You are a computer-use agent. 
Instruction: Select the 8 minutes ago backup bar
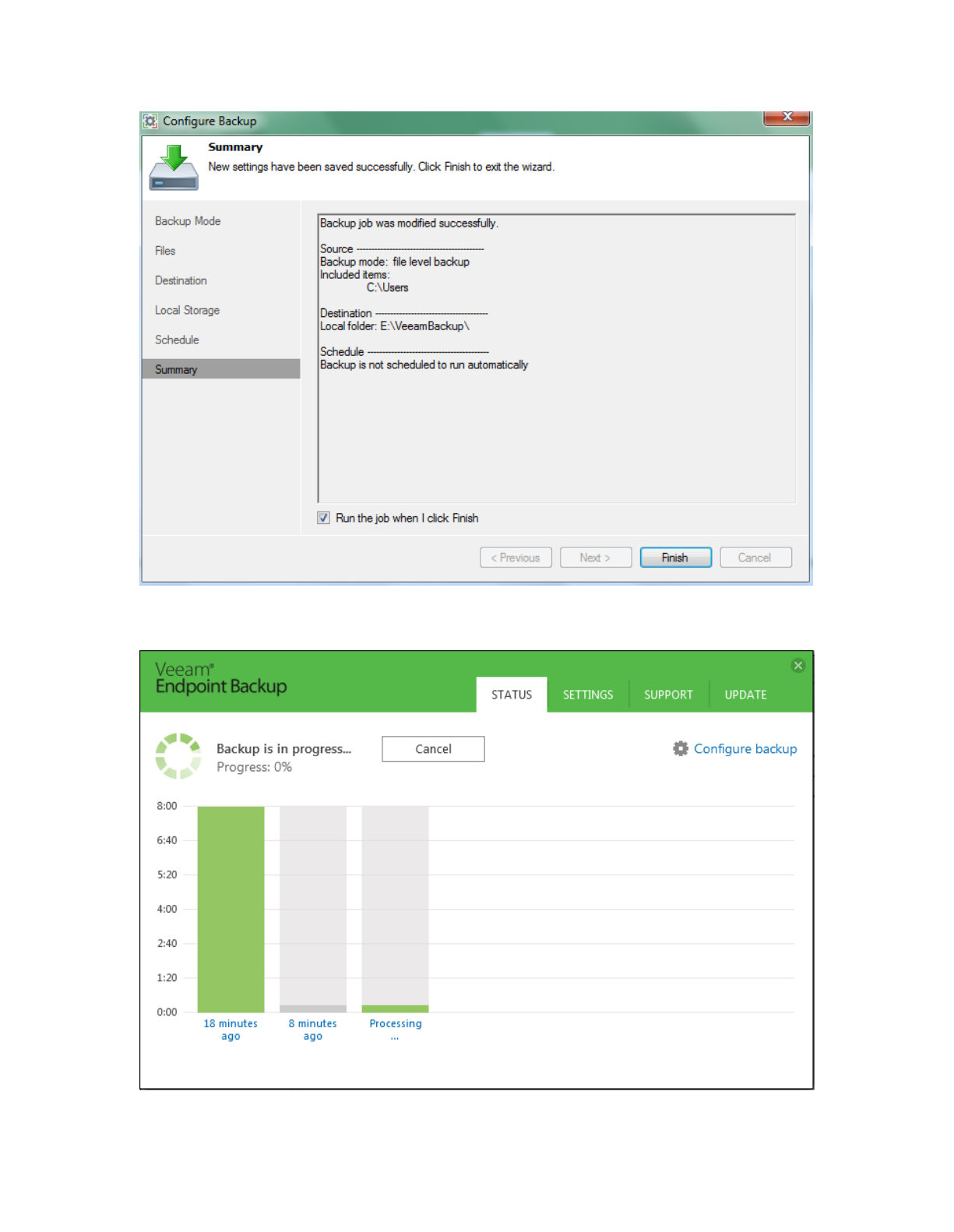click(312, 909)
